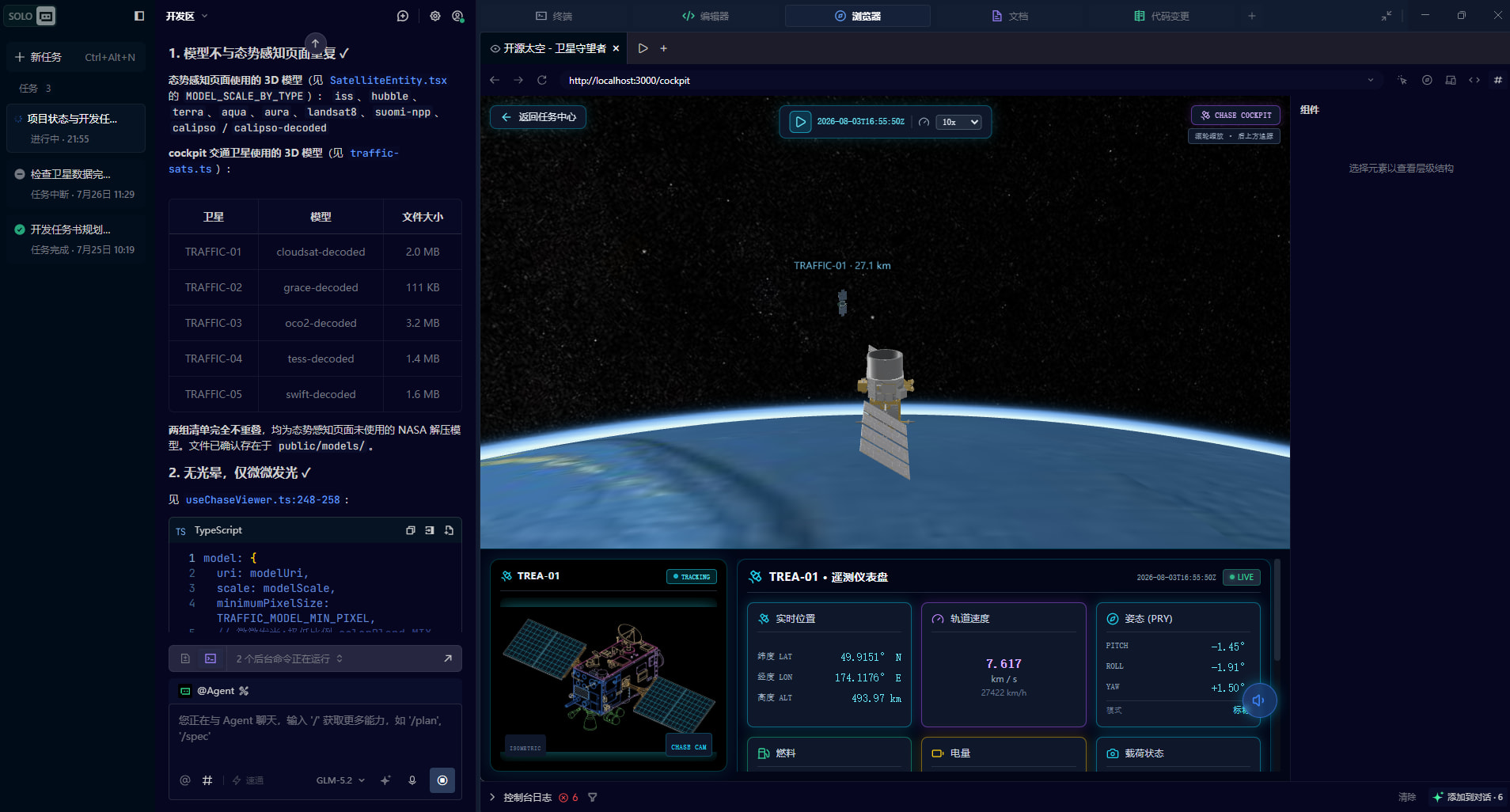Click the collapse arrows icon in the top bar

pyautogui.click(x=1387, y=16)
